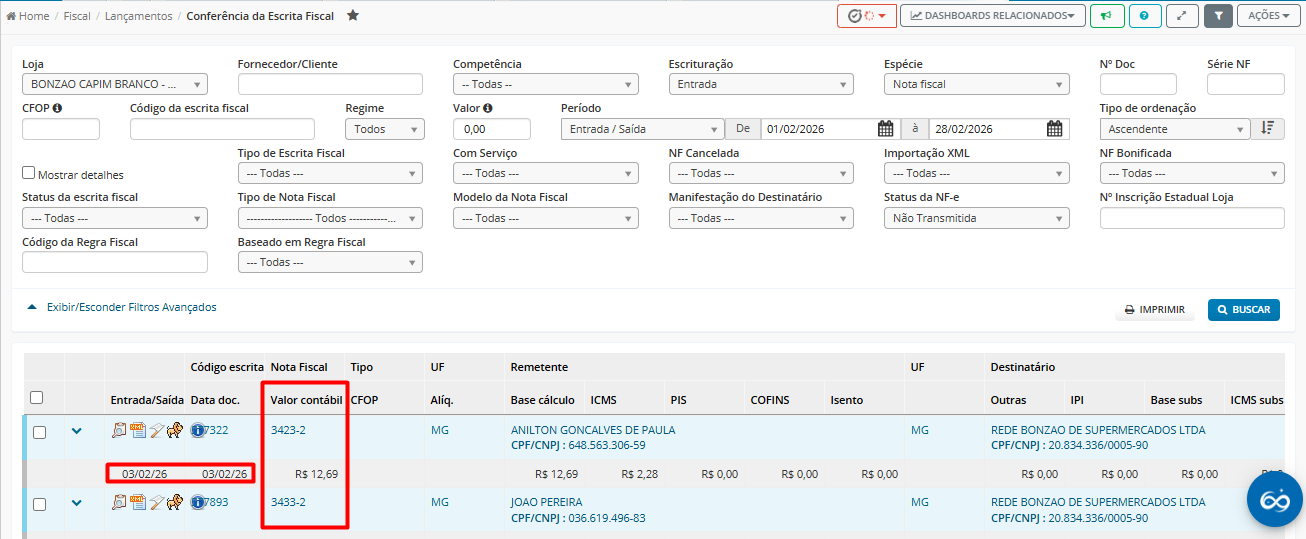Toggle the filter funnel icon

pyautogui.click(x=1218, y=16)
